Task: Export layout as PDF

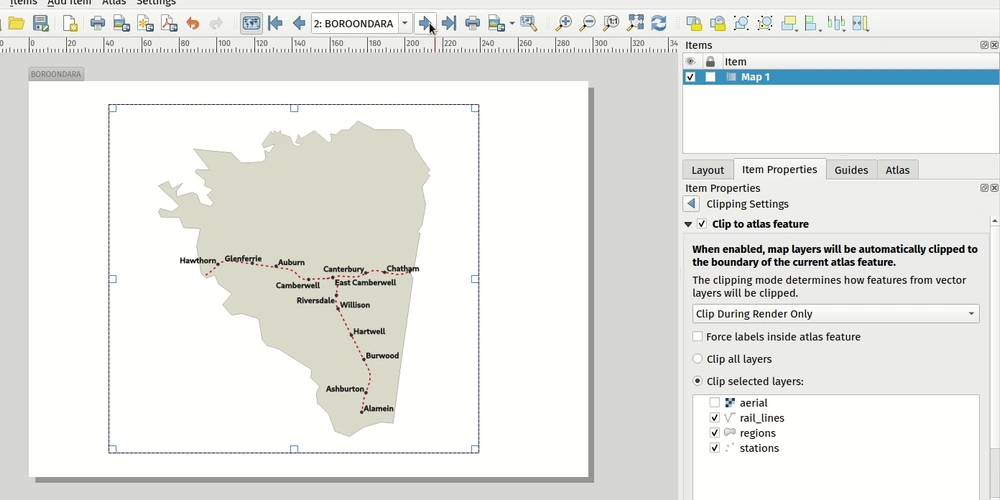Action: [168, 24]
